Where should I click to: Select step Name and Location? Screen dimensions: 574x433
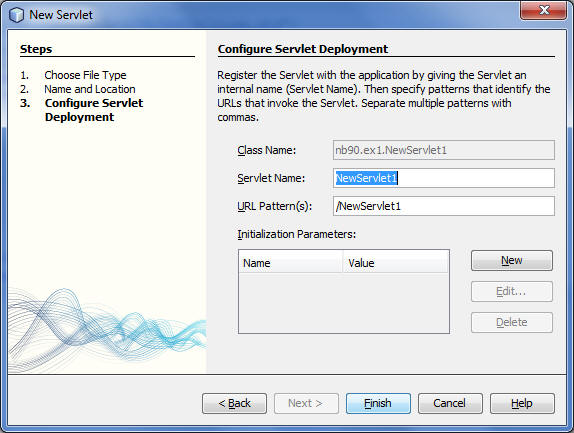[x=90, y=89]
